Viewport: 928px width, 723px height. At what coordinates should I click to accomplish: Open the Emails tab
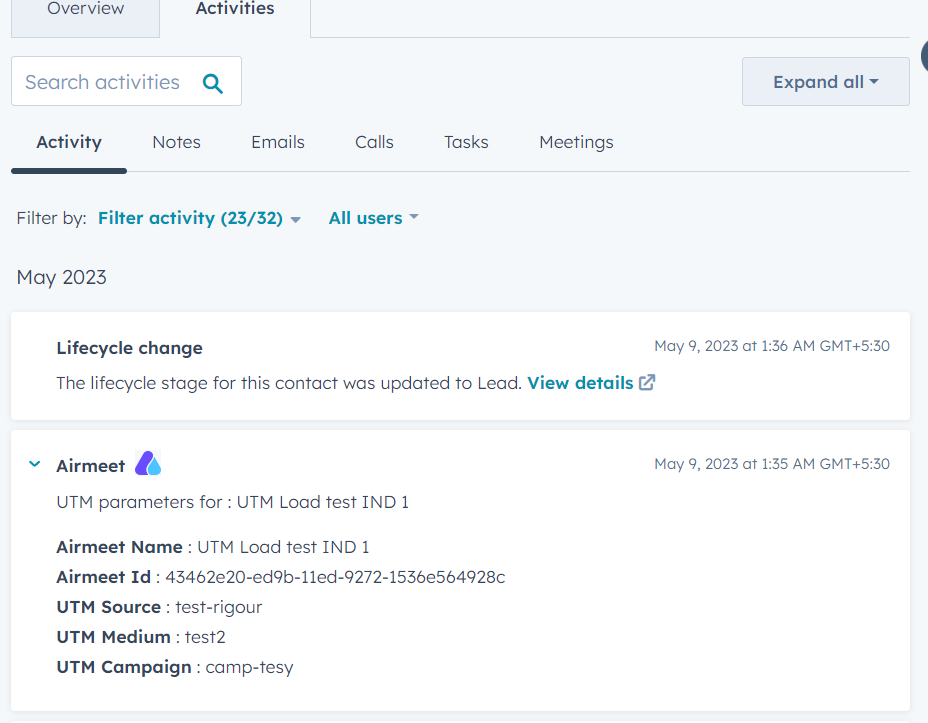(278, 142)
